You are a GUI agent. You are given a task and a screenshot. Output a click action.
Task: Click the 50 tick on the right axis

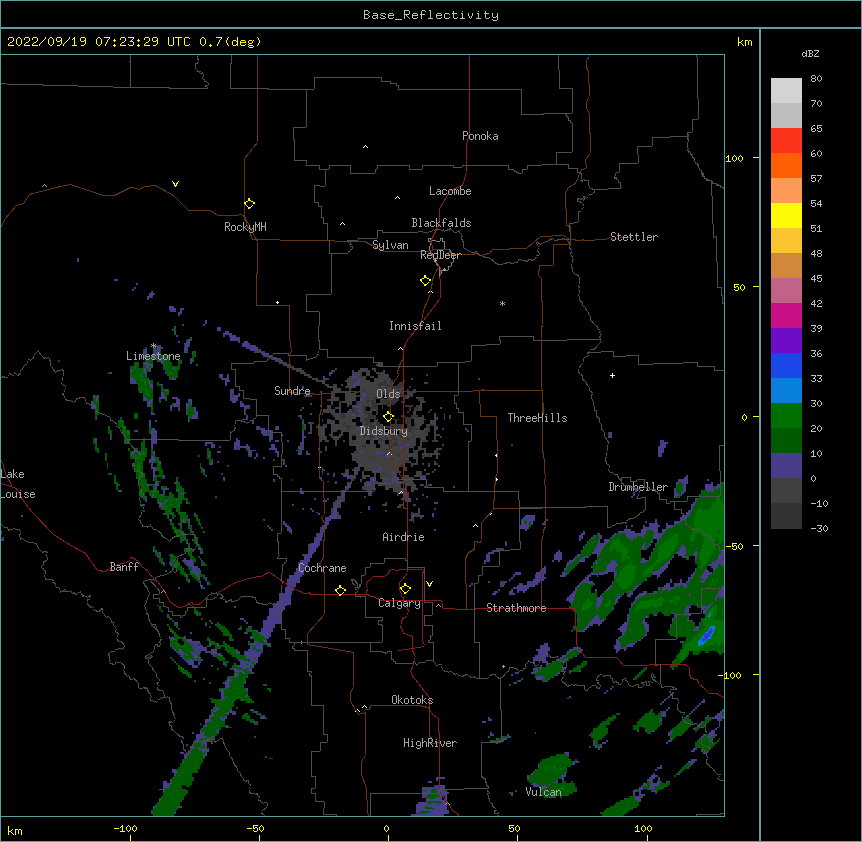pos(739,287)
